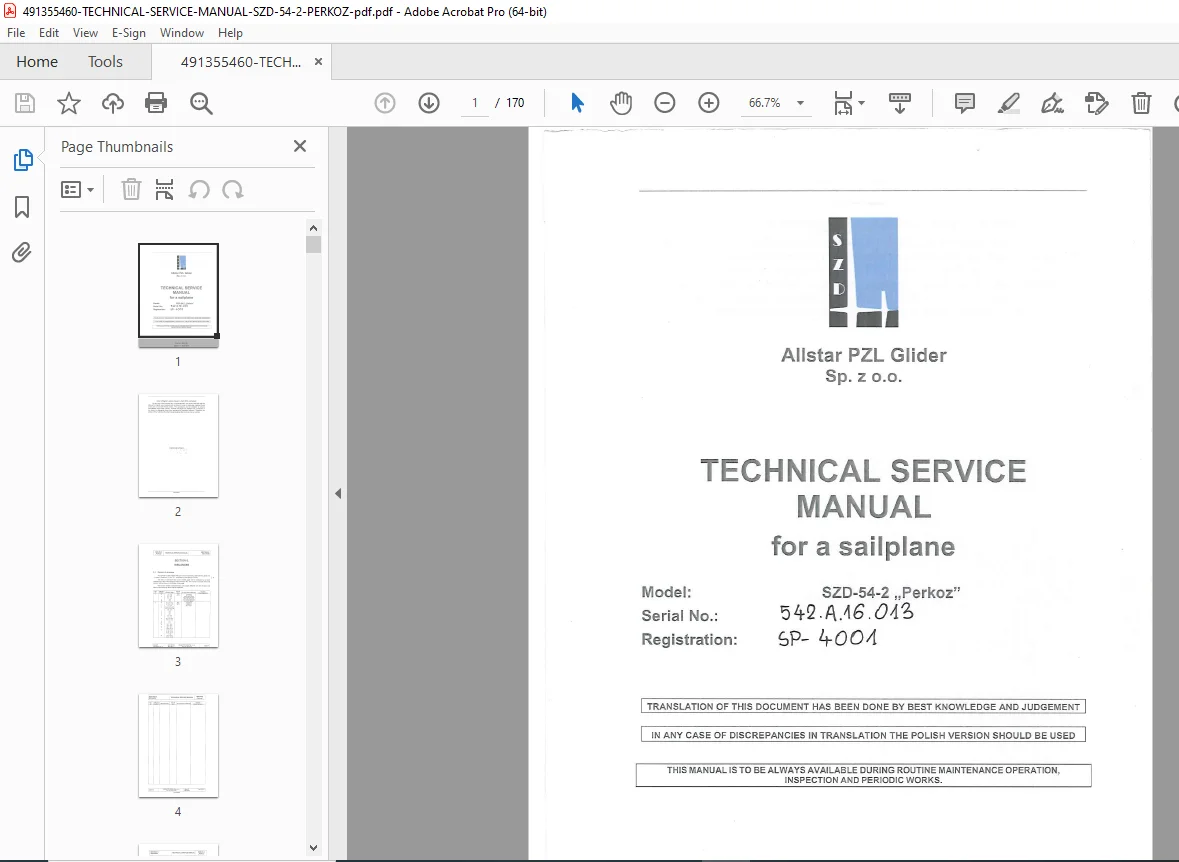Activate the Selection arrow tool

(577, 103)
